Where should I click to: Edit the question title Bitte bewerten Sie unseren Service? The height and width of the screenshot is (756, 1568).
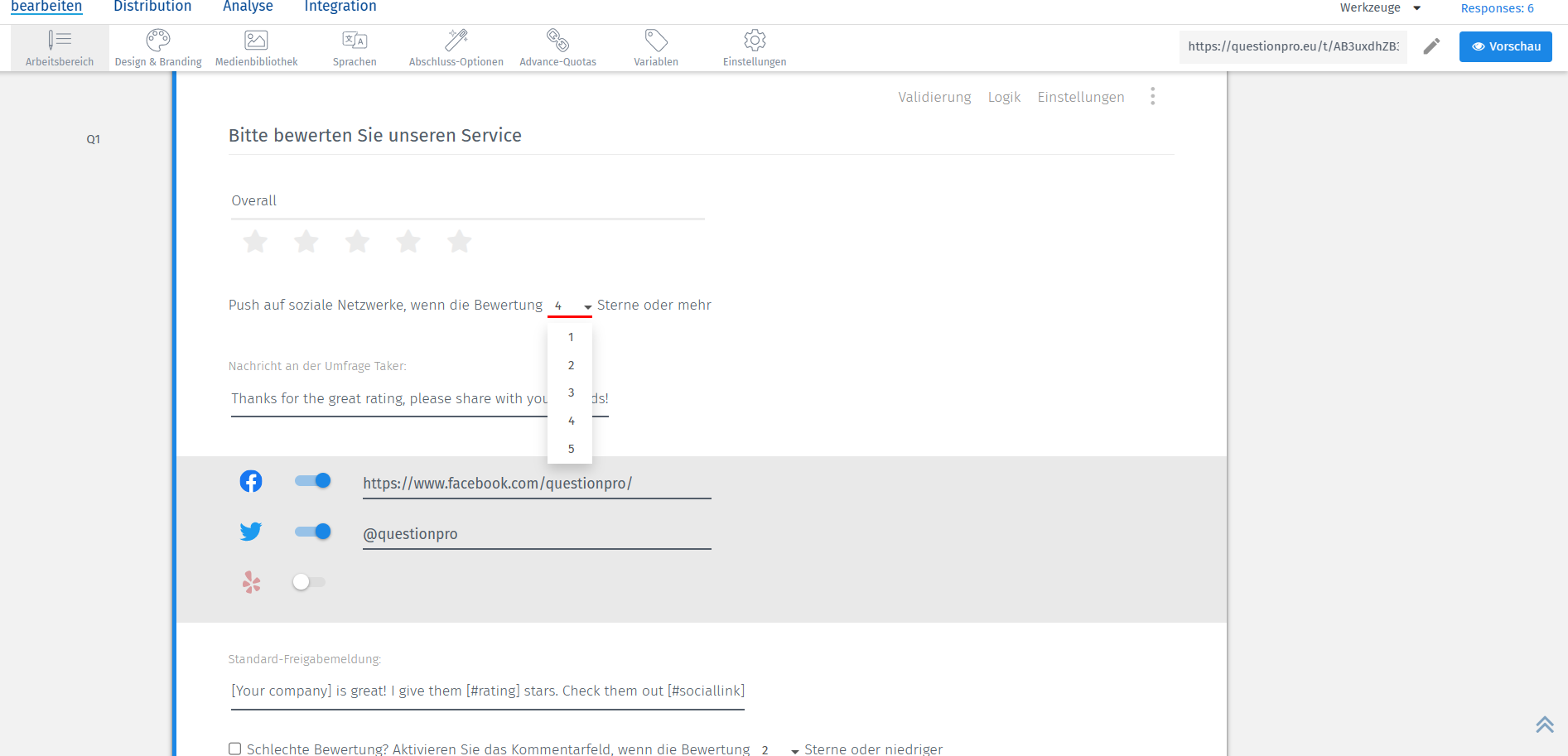click(375, 136)
